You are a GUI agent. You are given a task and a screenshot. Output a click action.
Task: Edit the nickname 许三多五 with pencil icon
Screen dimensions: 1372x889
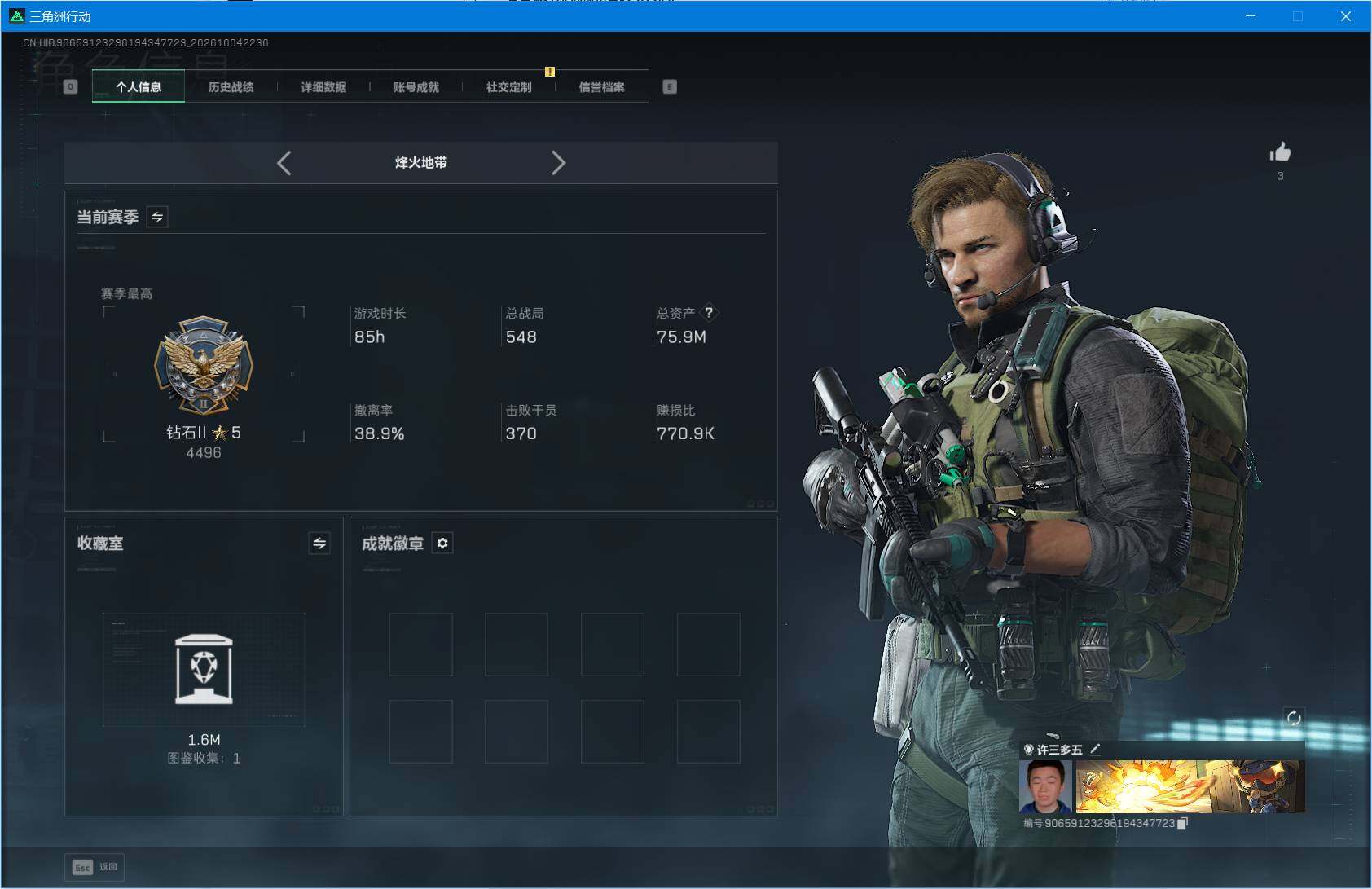(x=1096, y=750)
